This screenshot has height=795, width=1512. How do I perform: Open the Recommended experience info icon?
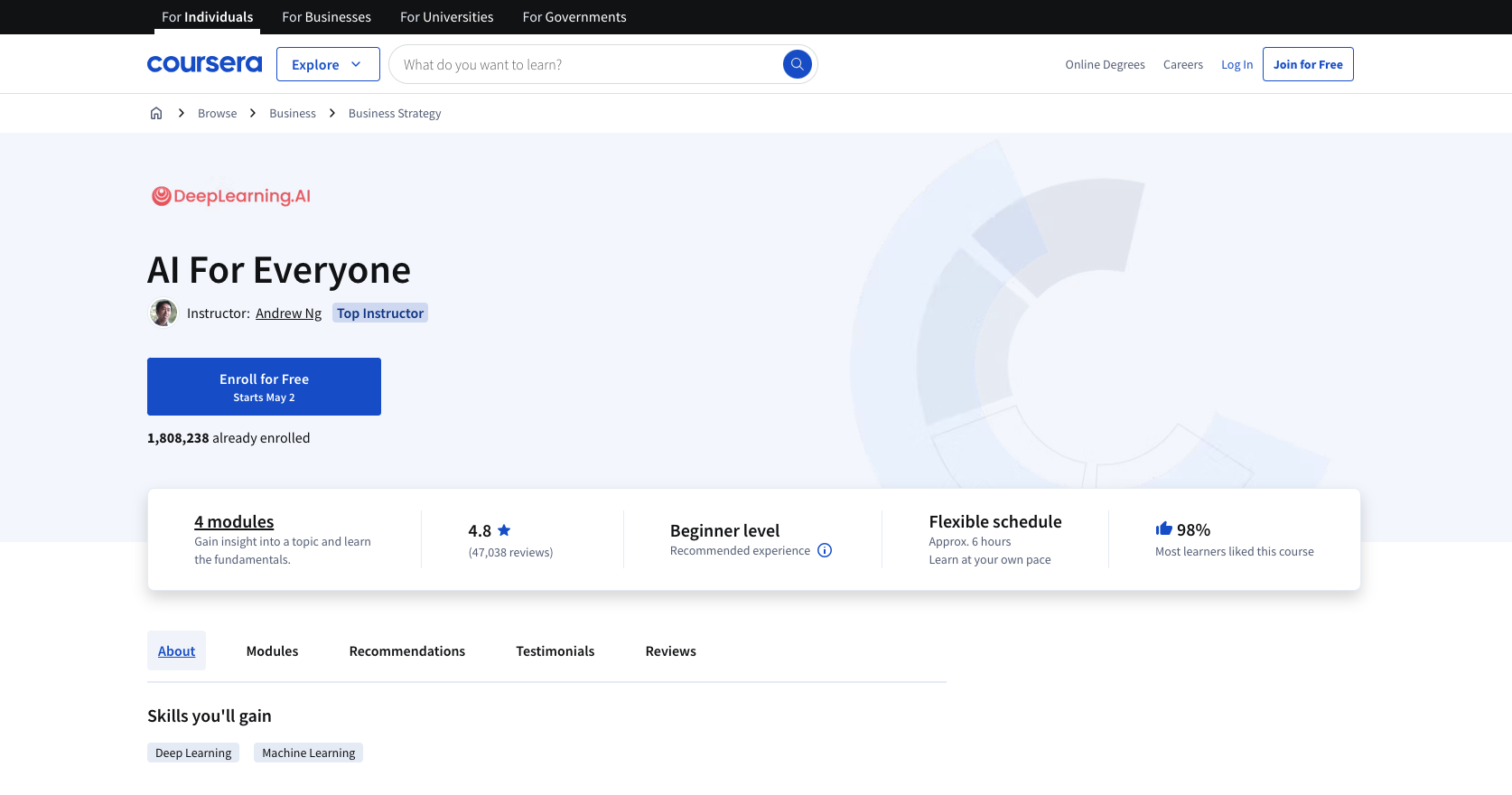tap(825, 550)
